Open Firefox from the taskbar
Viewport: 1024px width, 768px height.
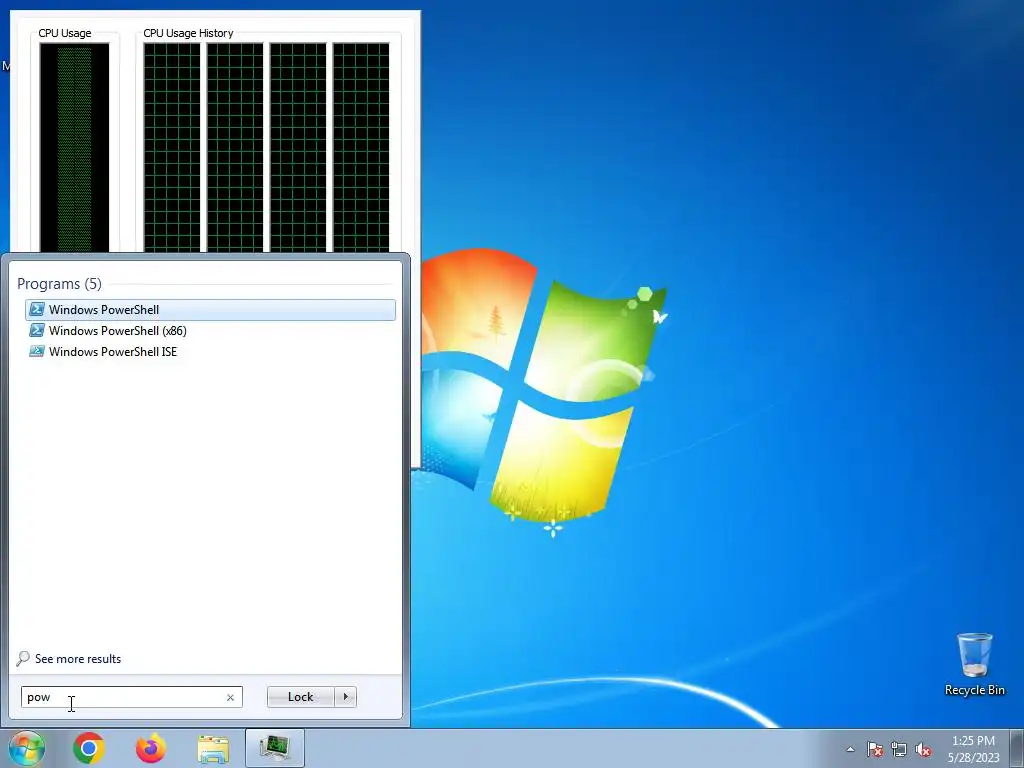151,748
